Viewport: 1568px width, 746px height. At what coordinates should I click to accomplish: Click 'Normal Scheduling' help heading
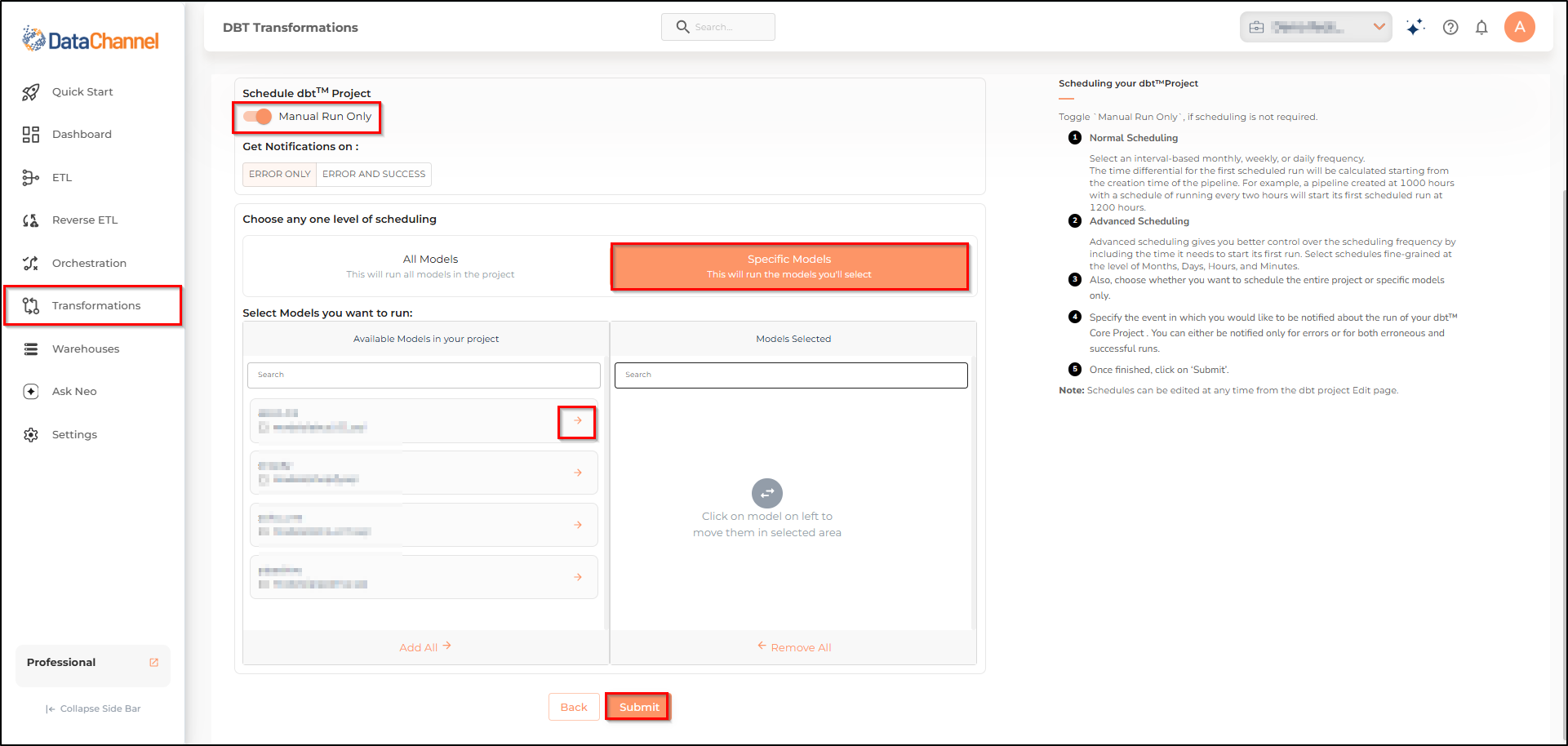coord(1134,138)
